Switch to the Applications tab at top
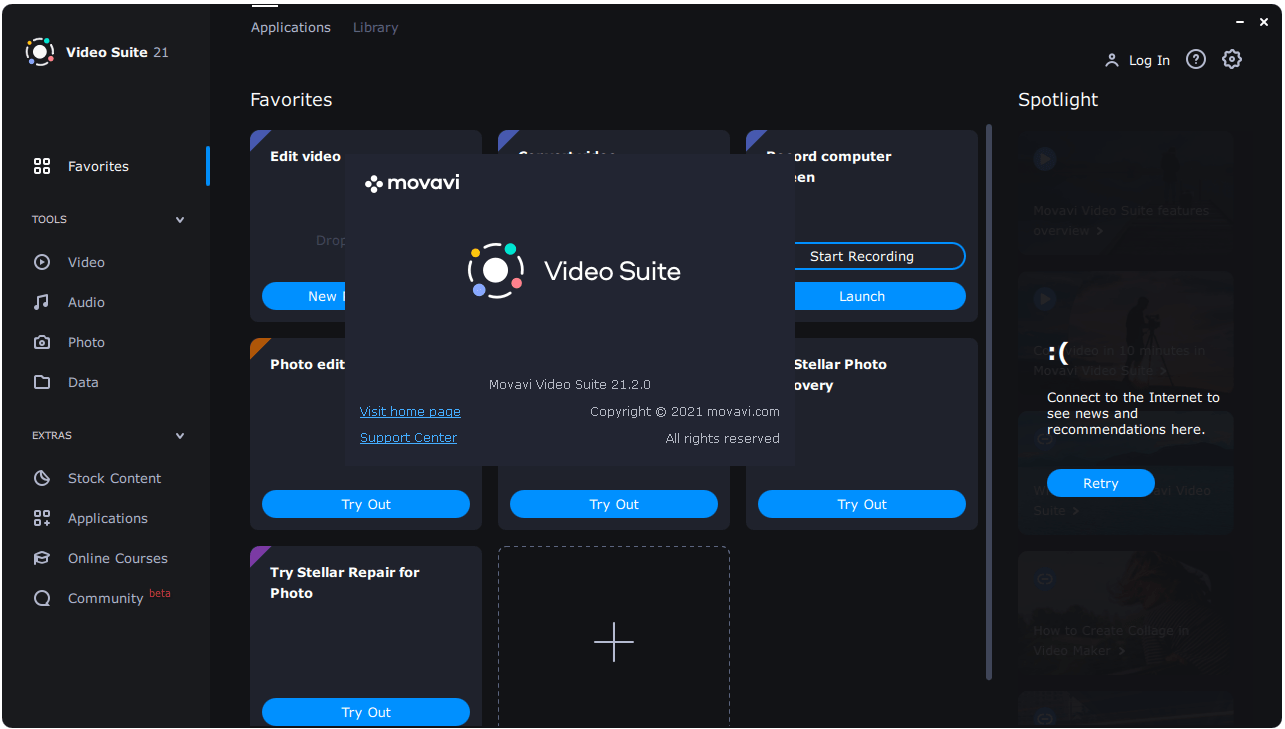This screenshot has width=1285, height=729. click(x=291, y=27)
